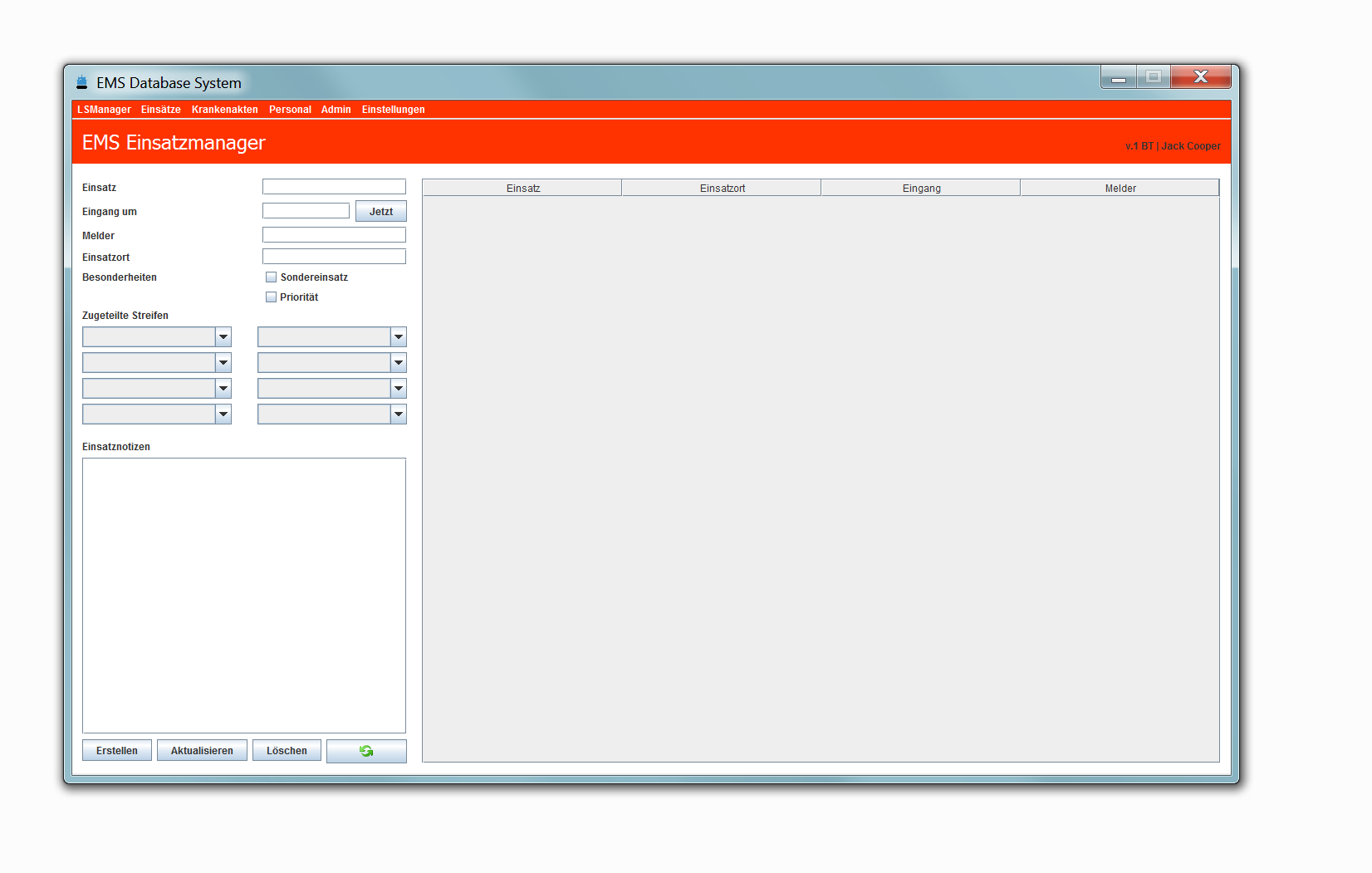Expand the first right Streifen dropdown
This screenshot has width=1372, height=873.
click(332, 337)
